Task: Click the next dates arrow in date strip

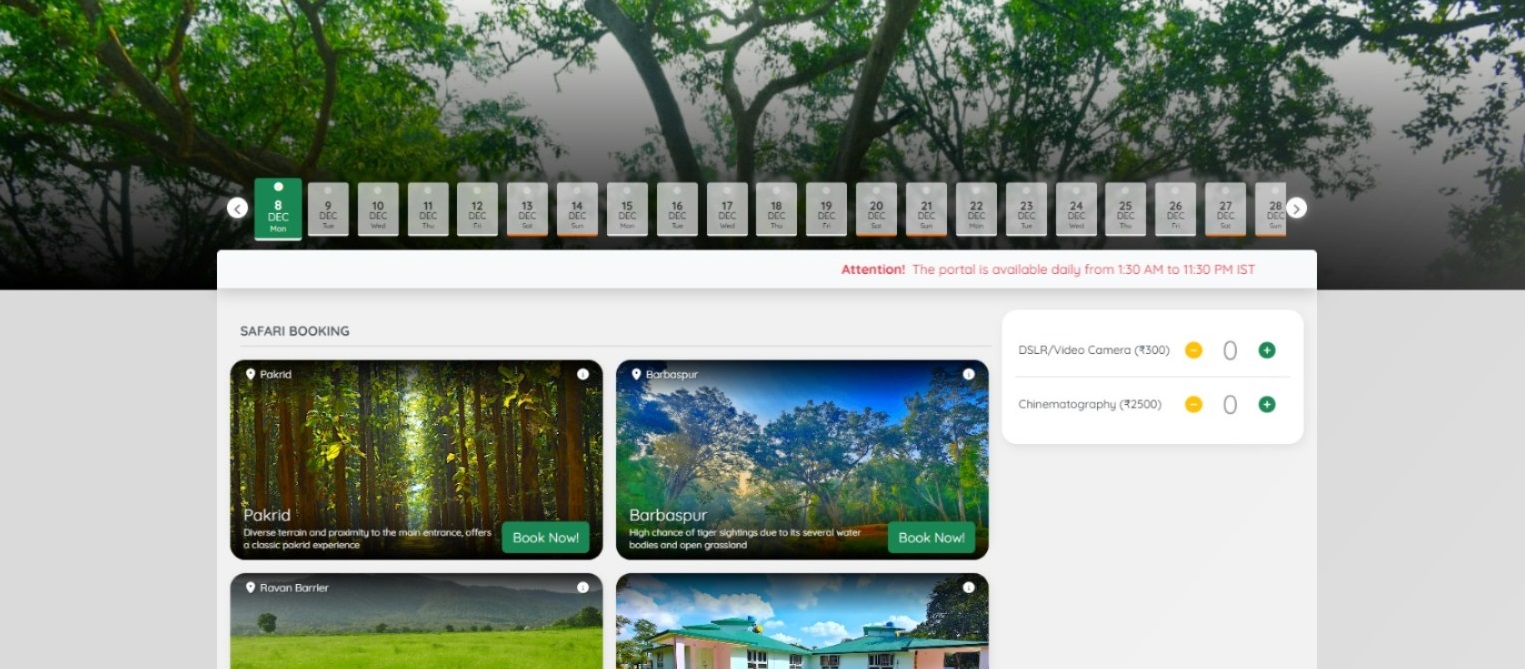Action: coord(1296,208)
